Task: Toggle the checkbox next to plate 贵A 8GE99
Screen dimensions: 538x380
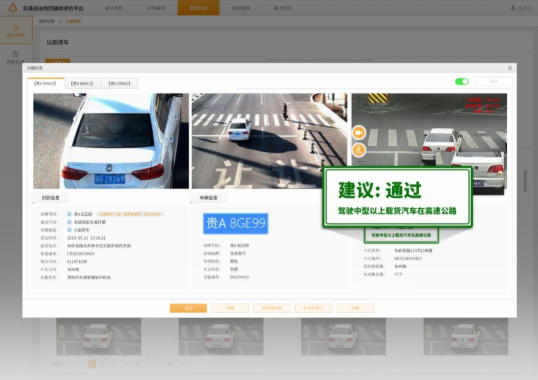Action: (69, 214)
